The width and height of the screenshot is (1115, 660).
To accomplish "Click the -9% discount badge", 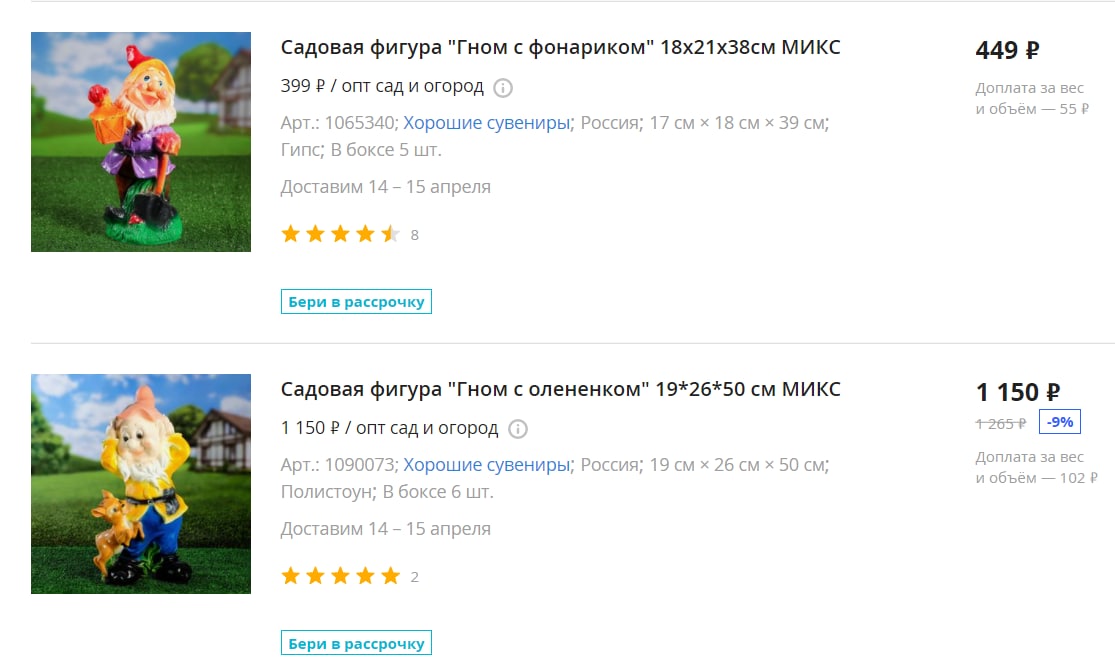I will [1060, 422].
